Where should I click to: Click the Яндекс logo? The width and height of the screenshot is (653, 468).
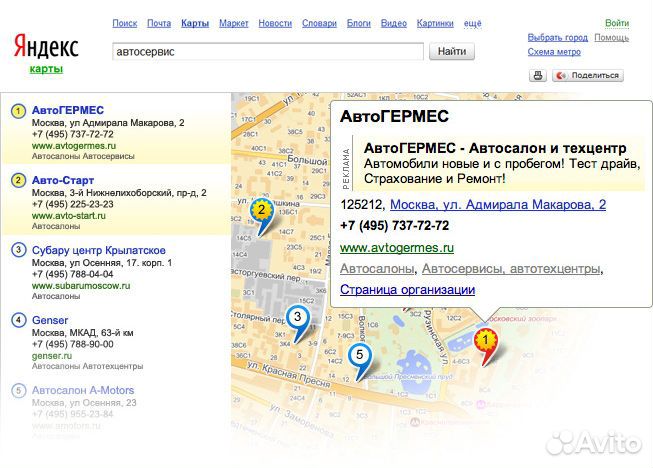pyautogui.click(x=46, y=45)
